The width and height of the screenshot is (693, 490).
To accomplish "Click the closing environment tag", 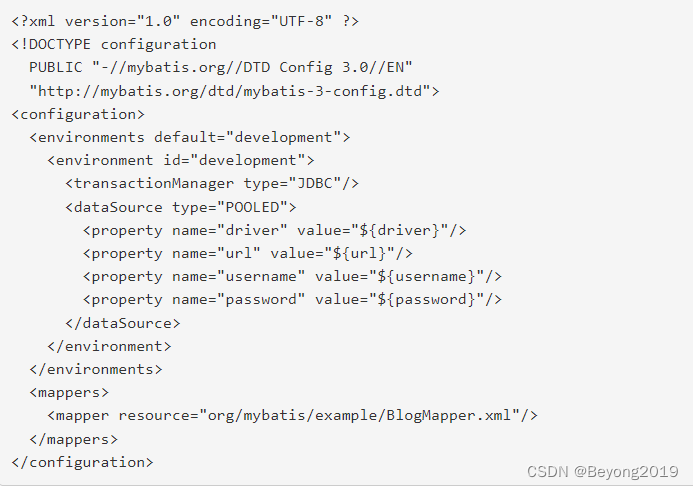I will click(109, 346).
